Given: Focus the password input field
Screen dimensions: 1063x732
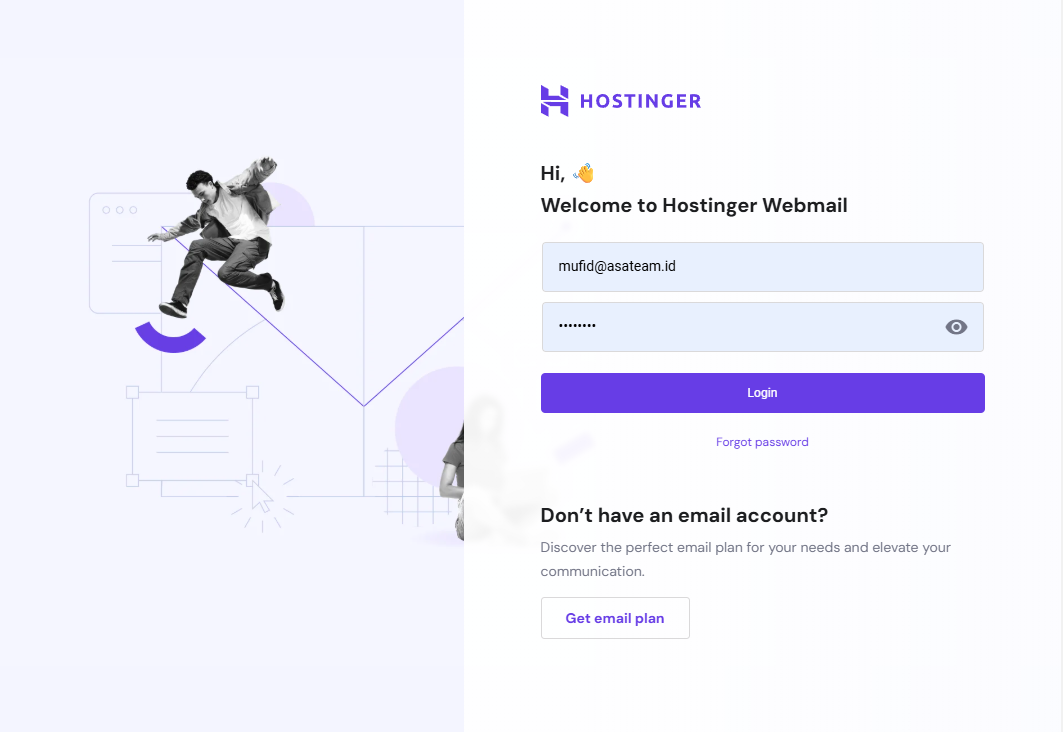Looking at the screenshot, I should pos(763,327).
